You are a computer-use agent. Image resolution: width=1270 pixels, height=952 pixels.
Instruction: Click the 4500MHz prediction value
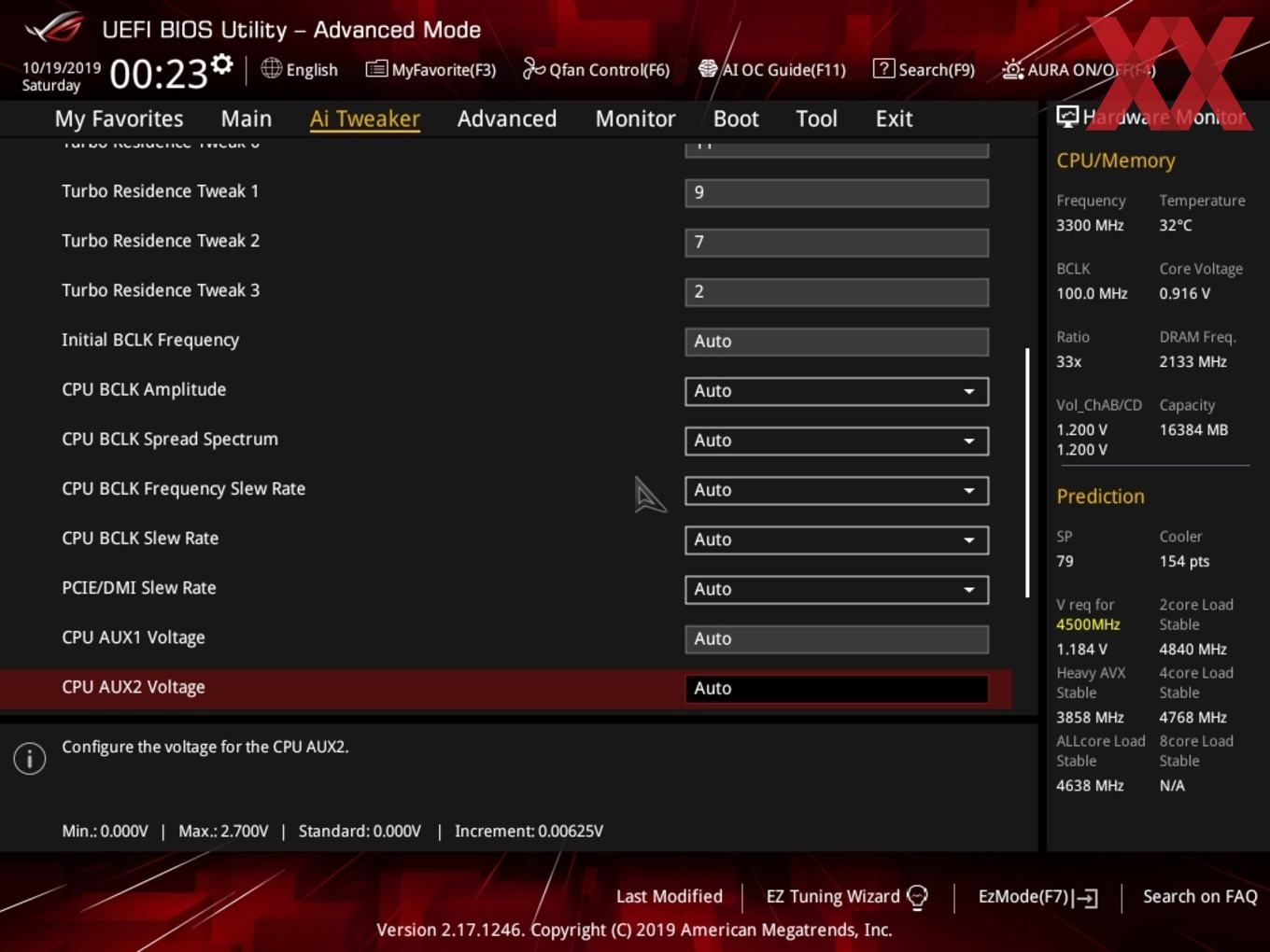(1088, 624)
